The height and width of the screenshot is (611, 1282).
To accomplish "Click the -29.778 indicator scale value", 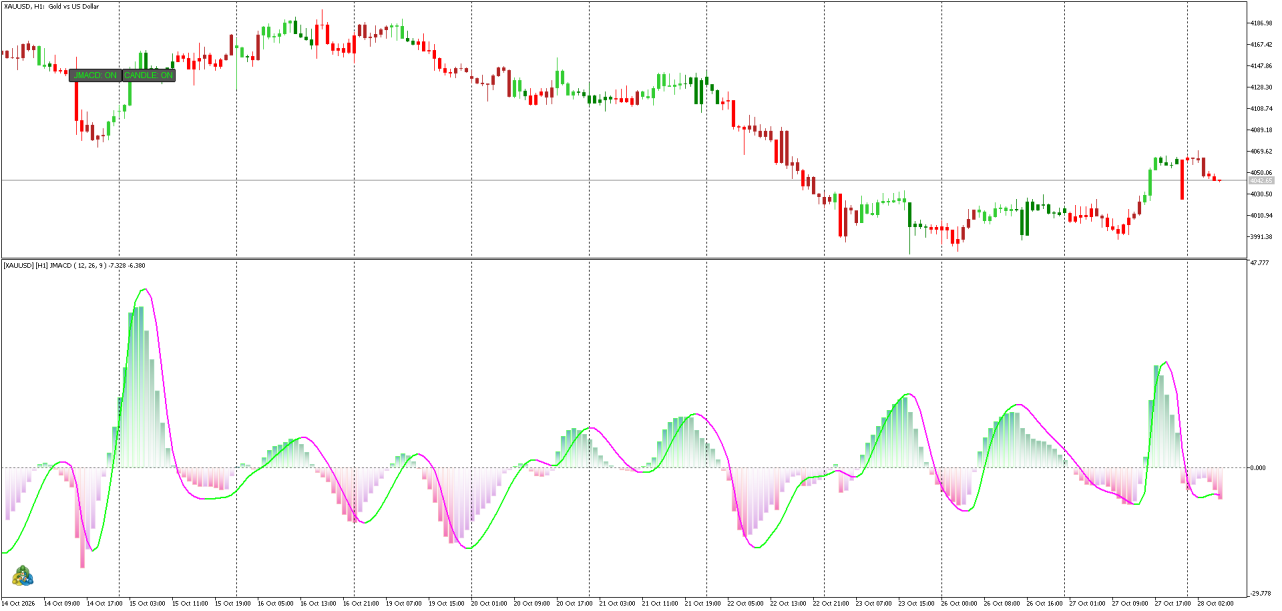I will (1259, 593).
